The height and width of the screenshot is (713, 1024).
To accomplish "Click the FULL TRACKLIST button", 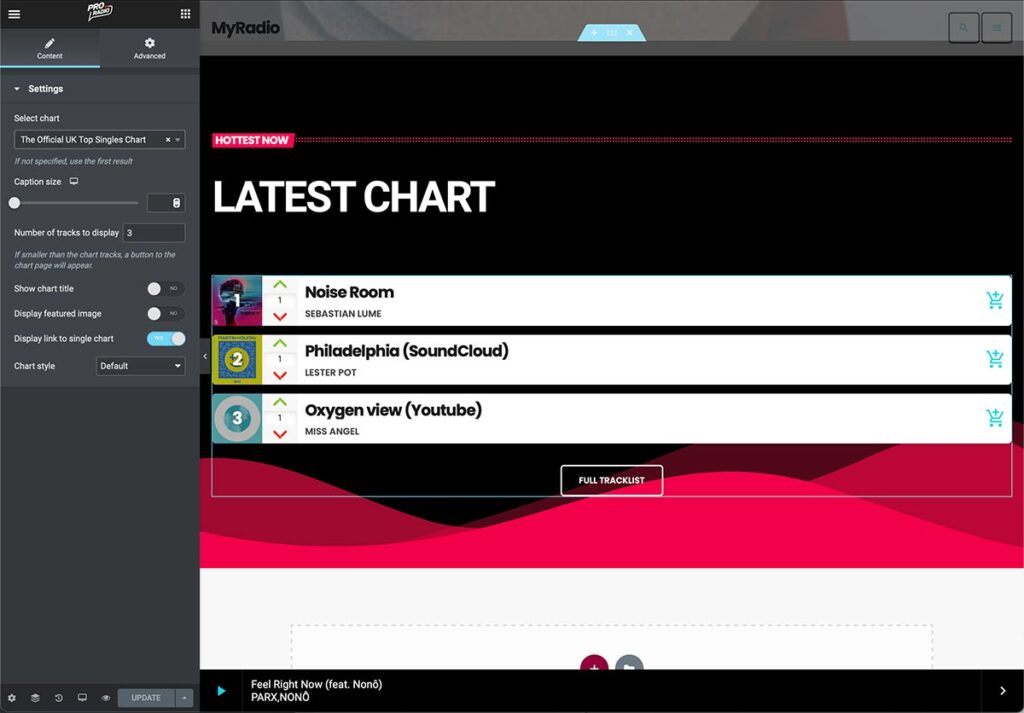I will coord(611,480).
